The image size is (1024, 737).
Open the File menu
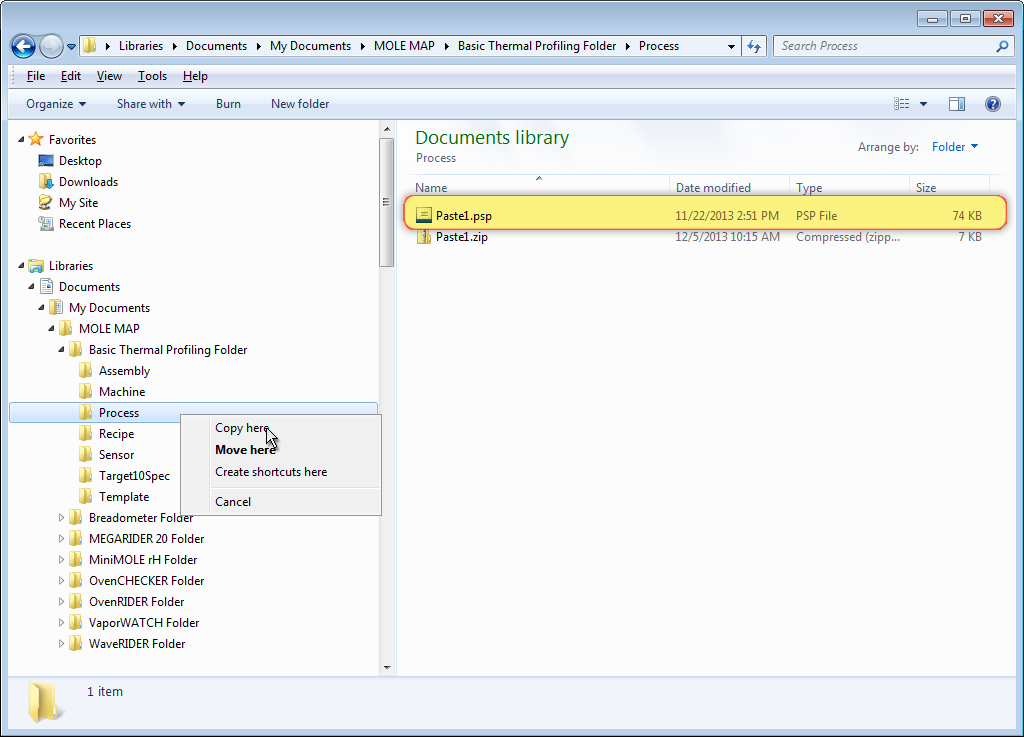pos(36,76)
